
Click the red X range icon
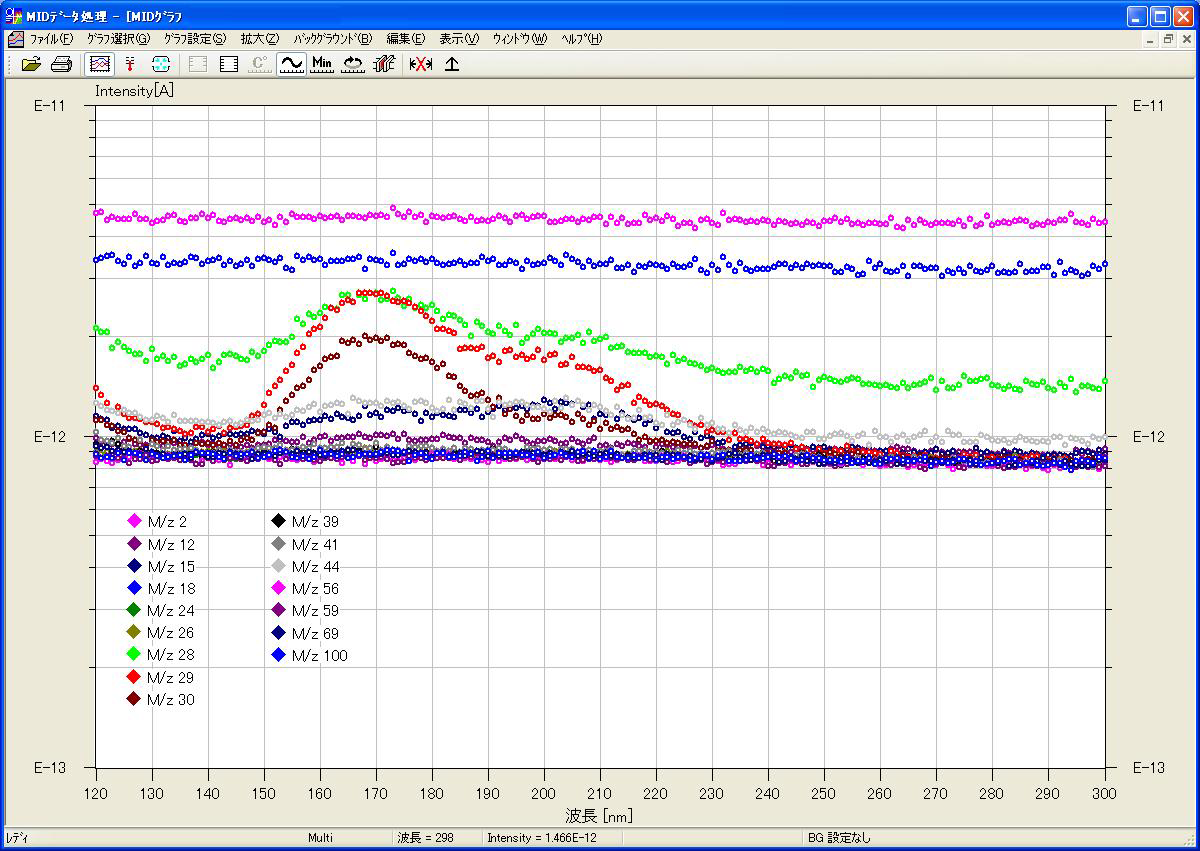coord(420,64)
